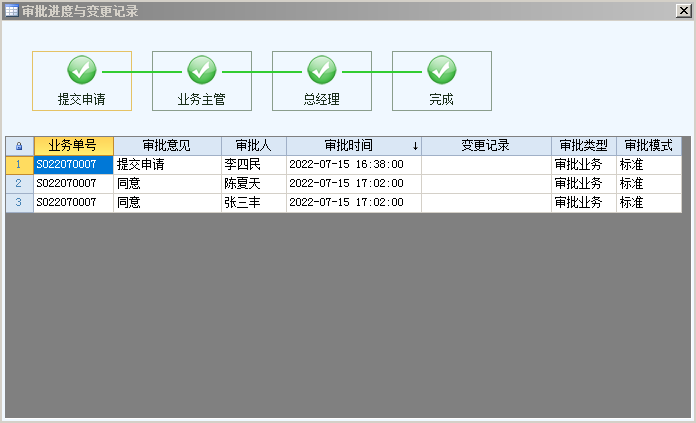Click the lock icon in grid corner
Screen dimensions: 696x423
coord(19,146)
